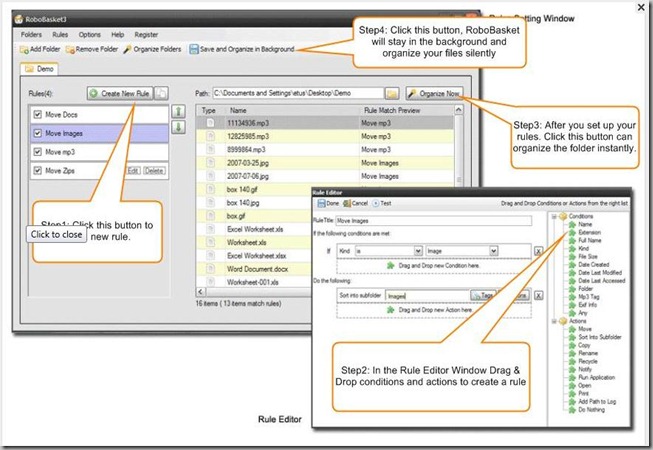Click the Rule Match Preview column header
653x450 pixels.
point(407,110)
